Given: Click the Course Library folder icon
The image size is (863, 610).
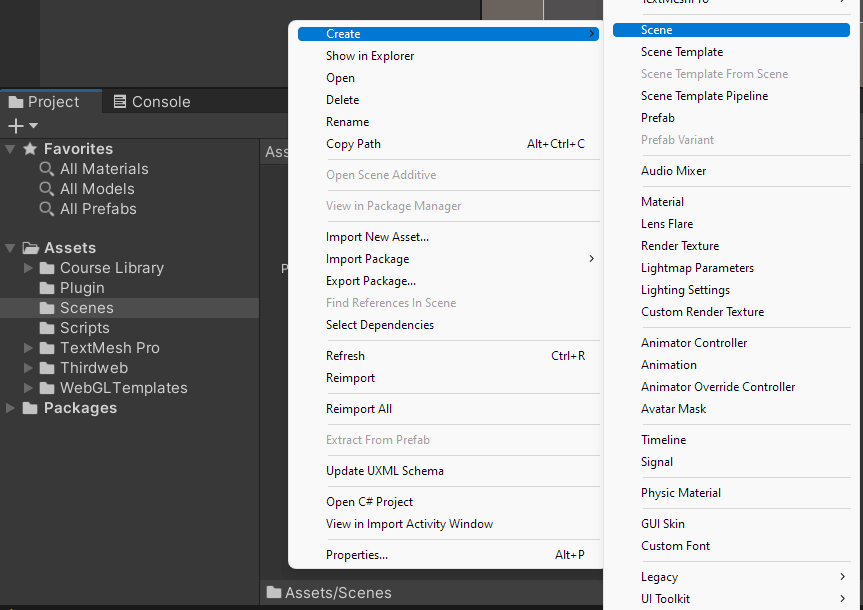Looking at the screenshot, I should (x=47, y=268).
